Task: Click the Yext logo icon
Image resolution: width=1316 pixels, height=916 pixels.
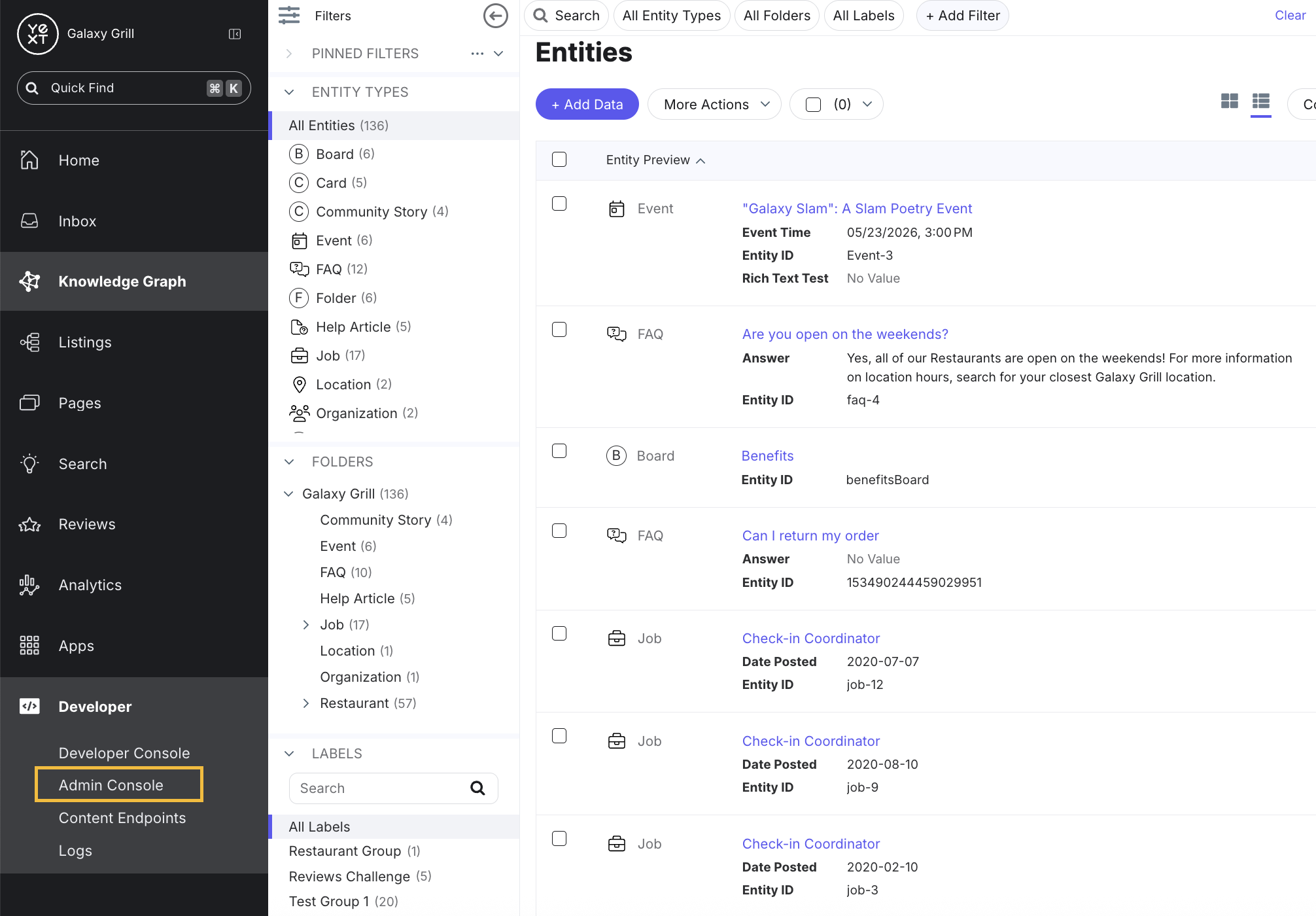Action: 37,33
